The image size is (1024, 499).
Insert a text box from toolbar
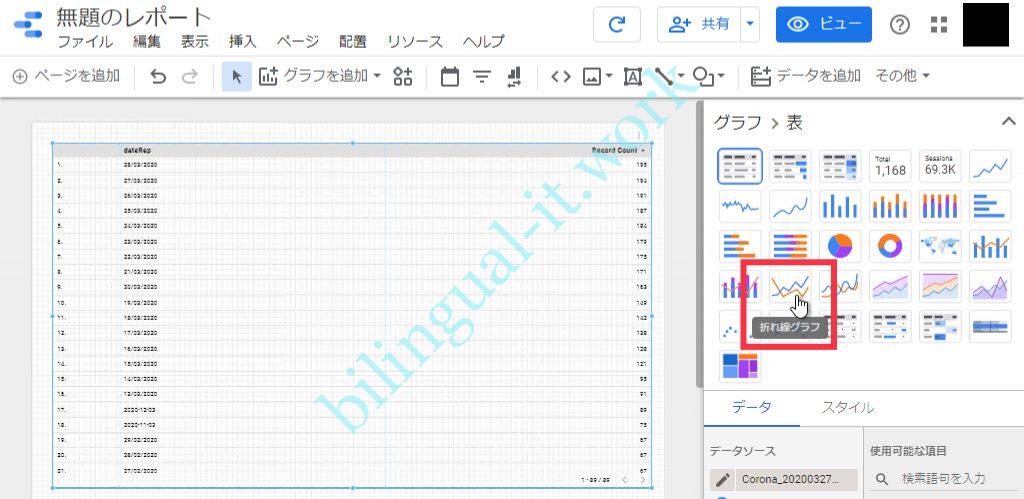click(632, 76)
